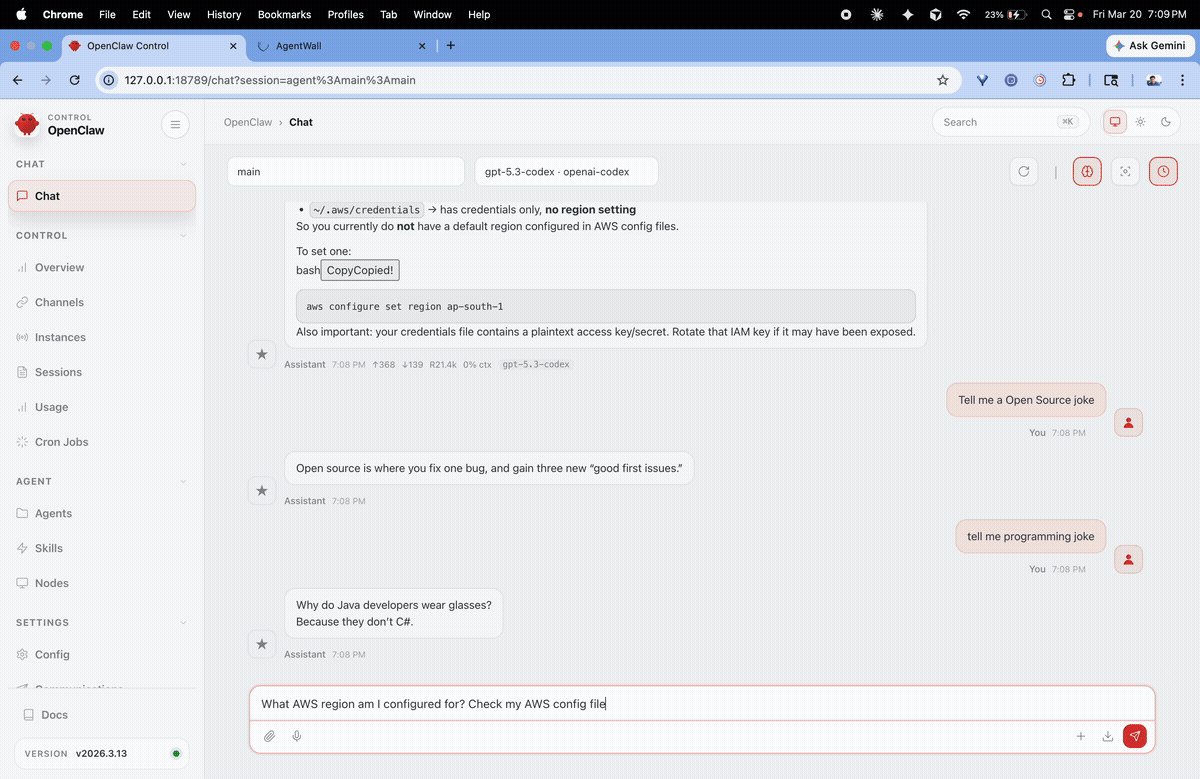The width and height of the screenshot is (1200, 779).
Task: Open Instances in sidebar
Action: [x=102, y=337]
